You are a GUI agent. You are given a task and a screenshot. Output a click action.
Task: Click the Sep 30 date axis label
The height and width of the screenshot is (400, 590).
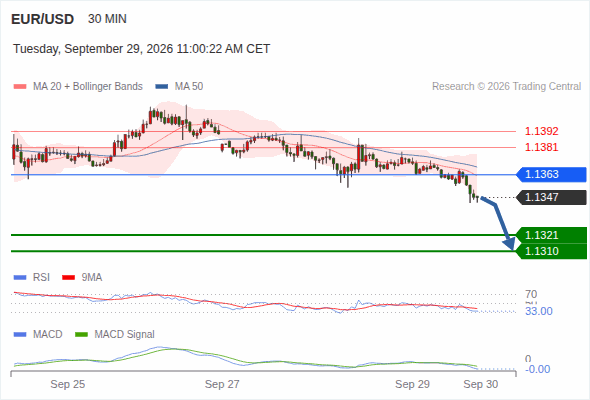tap(481, 384)
